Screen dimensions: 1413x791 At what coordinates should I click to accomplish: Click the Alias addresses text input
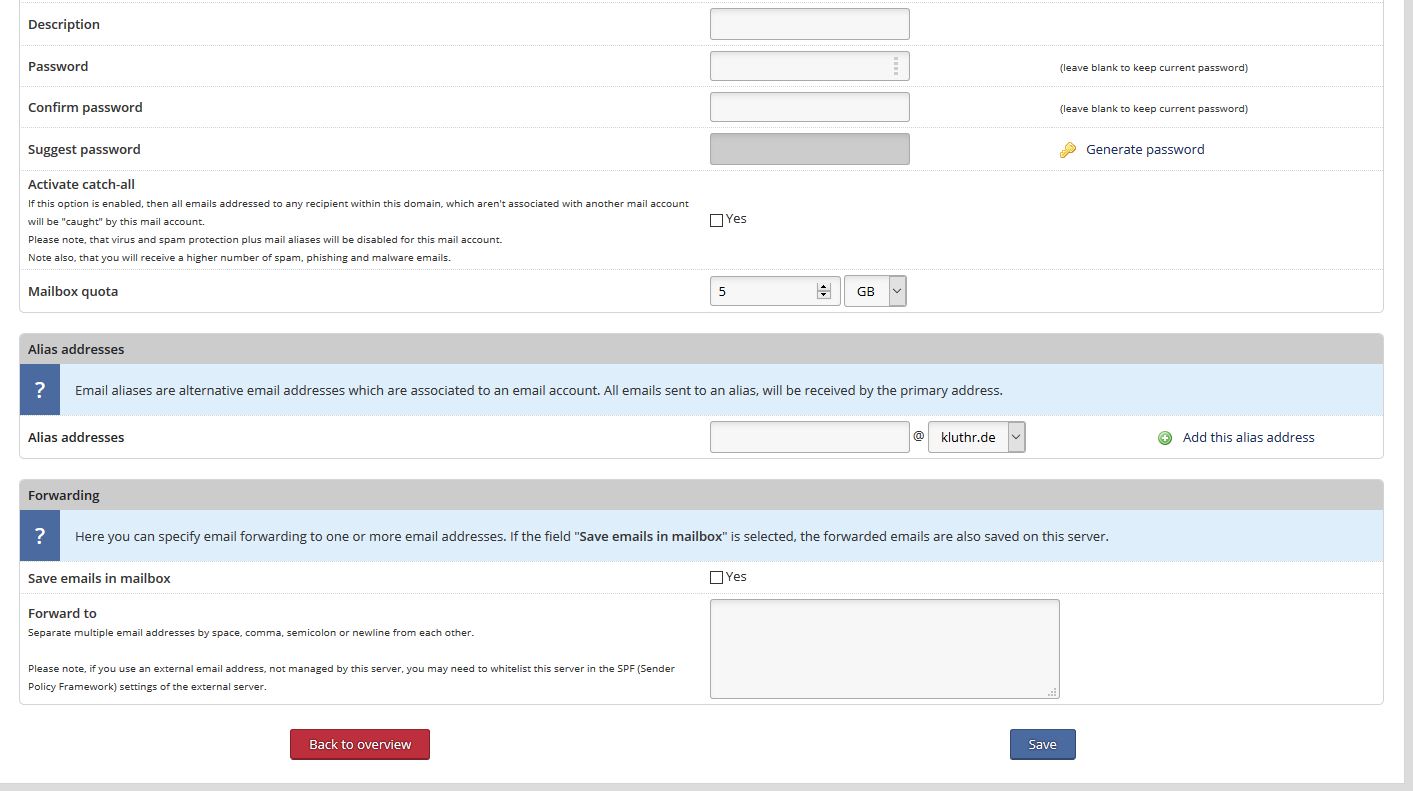point(809,437)
